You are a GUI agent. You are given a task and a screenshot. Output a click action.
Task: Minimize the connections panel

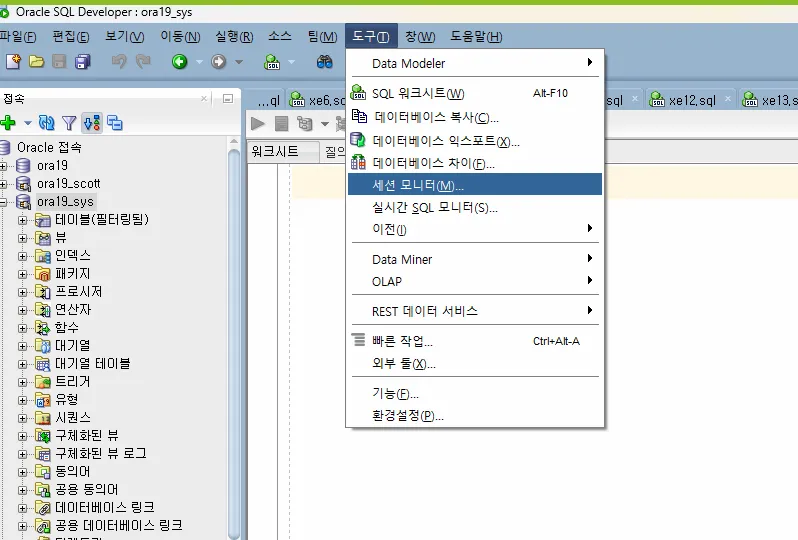coord(228,98)
